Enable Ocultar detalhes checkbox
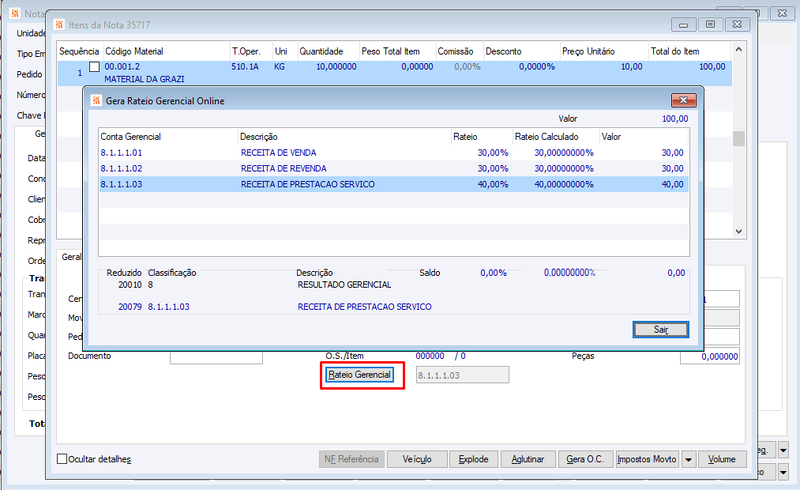Viewport: 800px width, 490px height. [62, 459]
